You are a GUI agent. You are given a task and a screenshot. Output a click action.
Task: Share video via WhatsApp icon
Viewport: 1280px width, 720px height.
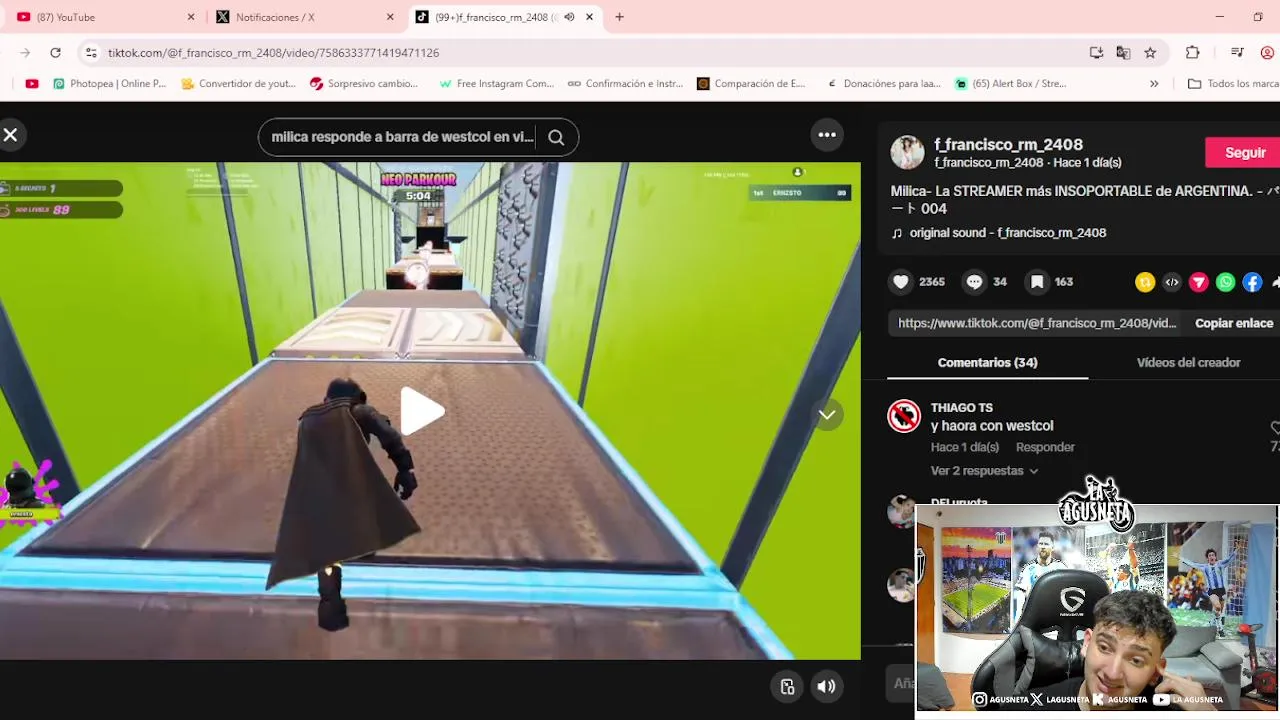pyautogui.click(x=1226, y=283)
